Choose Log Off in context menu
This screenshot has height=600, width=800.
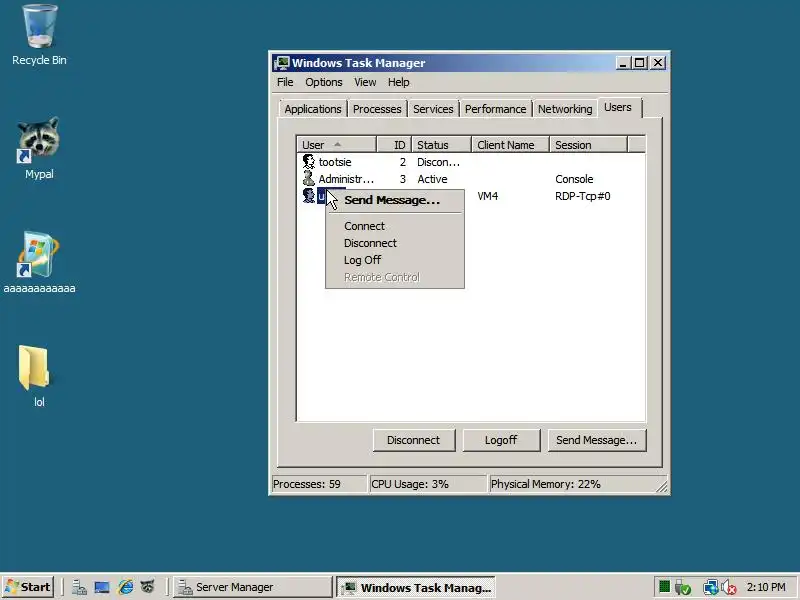click(x=395, y=260)
